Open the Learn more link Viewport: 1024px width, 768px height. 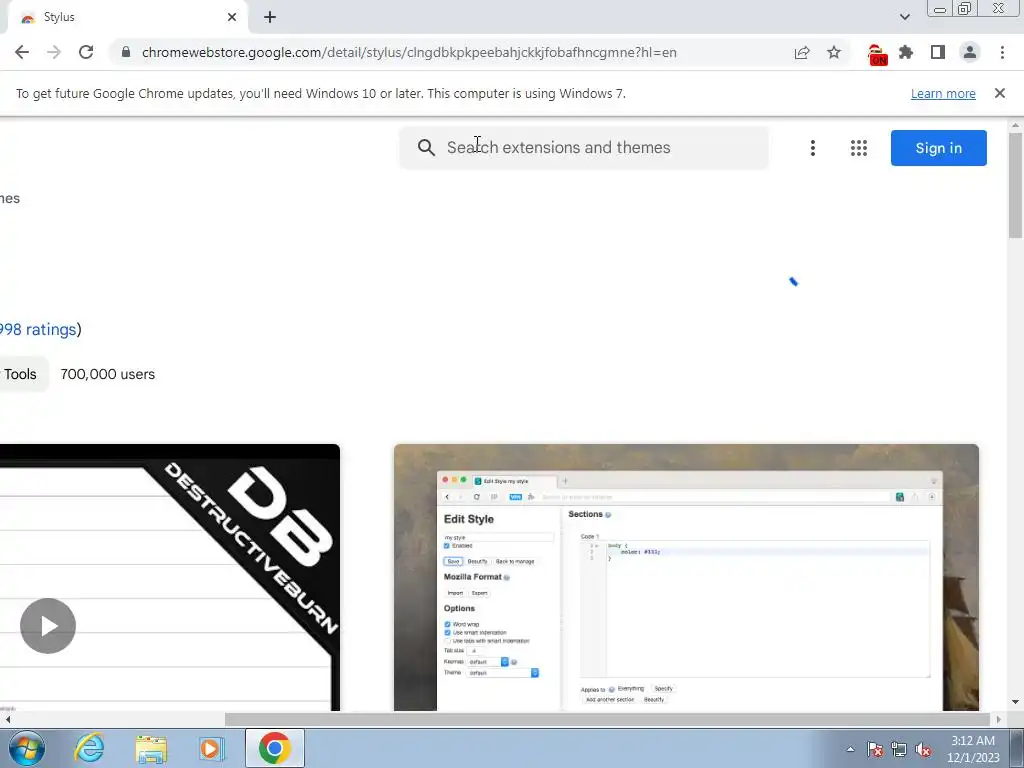[x=943, y=93]
